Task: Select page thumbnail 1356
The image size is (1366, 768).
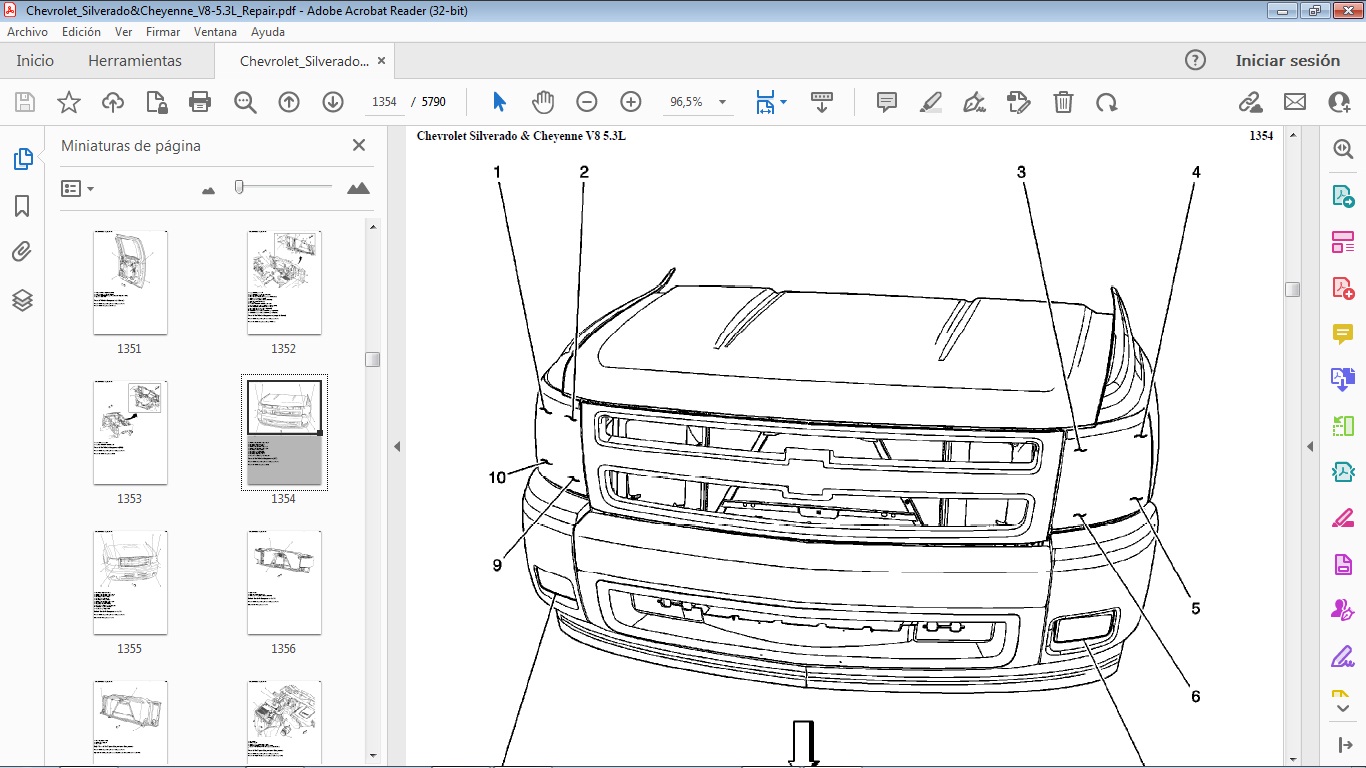Action: [284, 582]
